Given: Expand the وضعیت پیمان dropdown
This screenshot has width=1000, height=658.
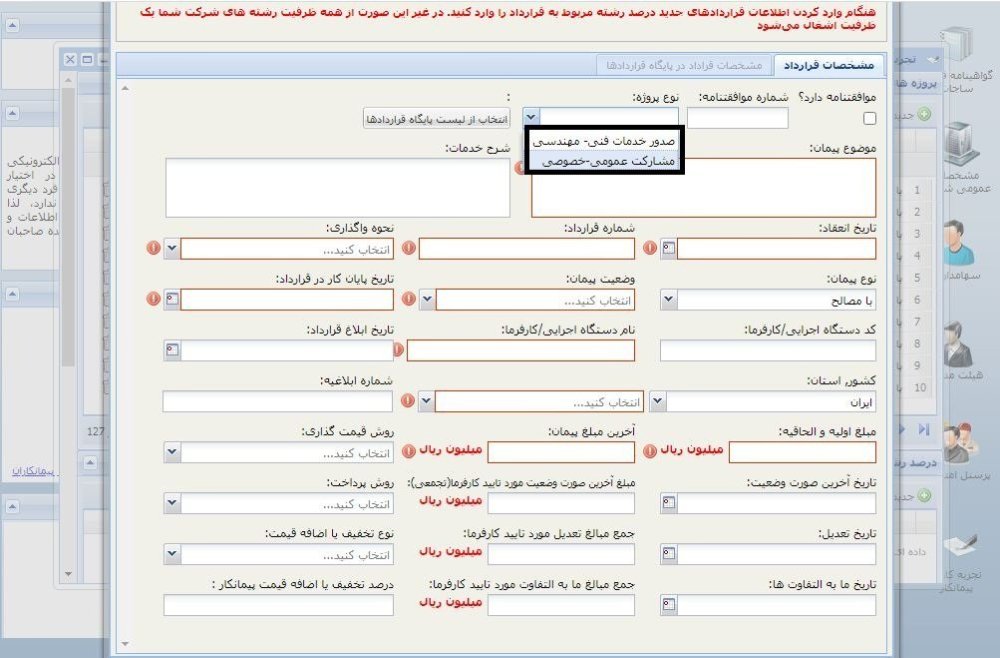Looking at the screenshot, I should click(x=427, y=299).
